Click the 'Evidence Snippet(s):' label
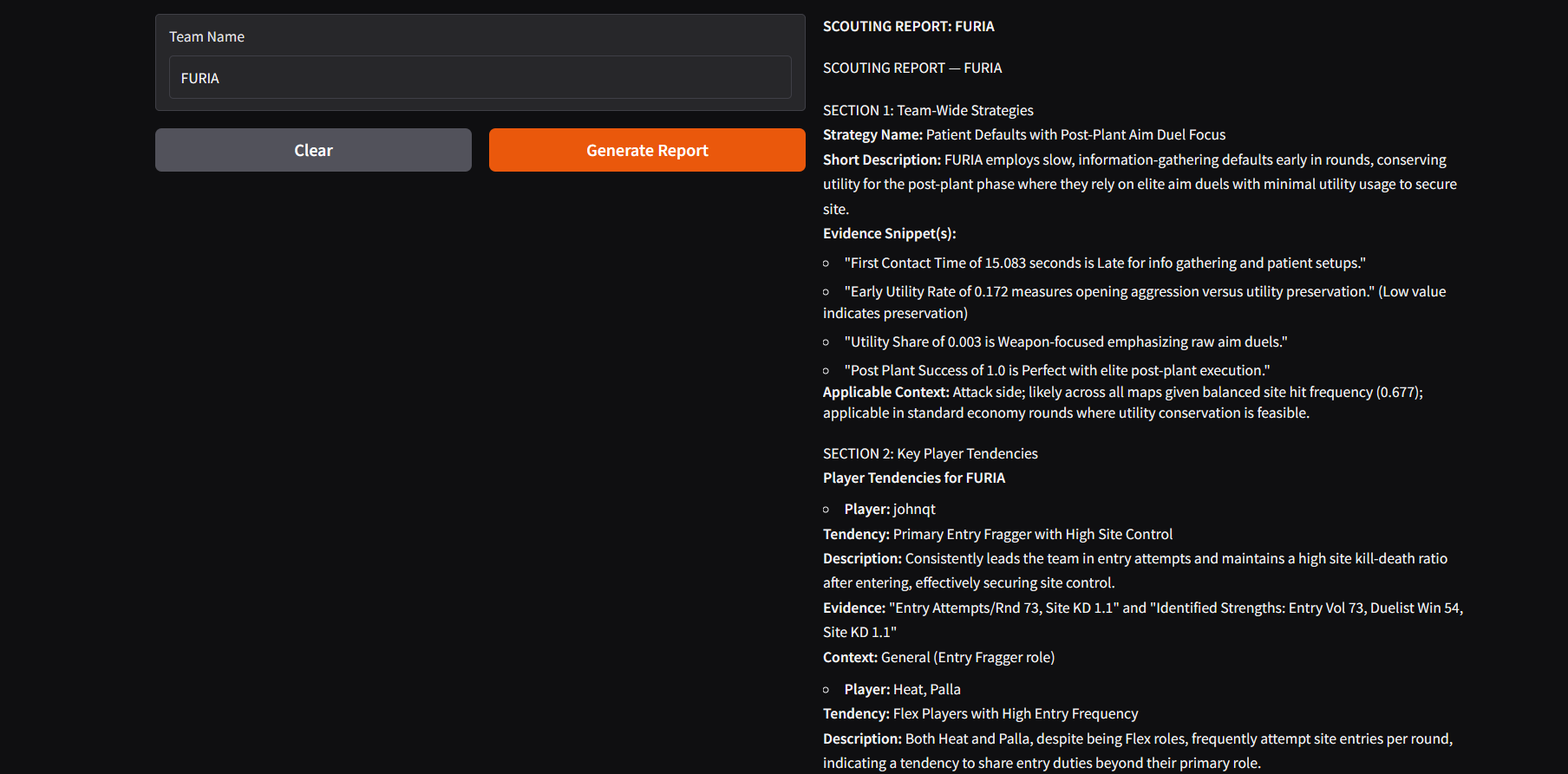Viewport: 1568px width, 774px height. pos(889,233)
